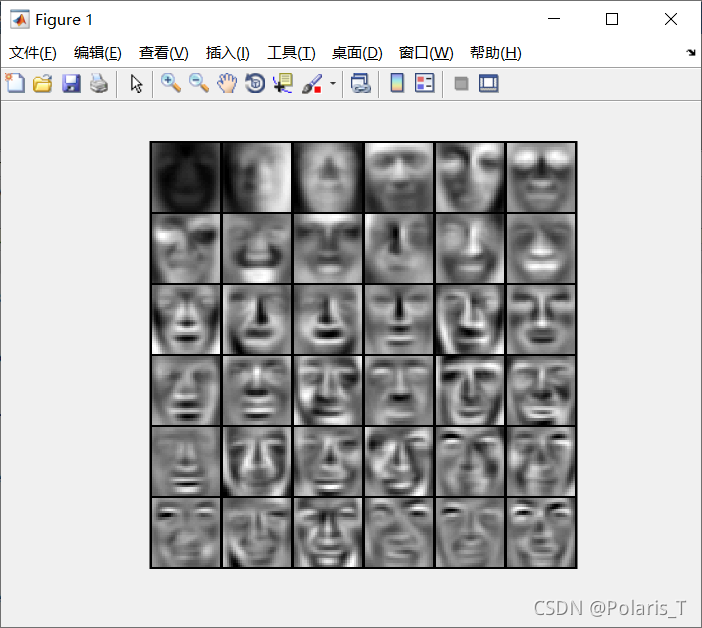Image resolution: width=702 pixels, height=628 pixels.
Task: Select the Brush data tool
Action: pos(312,84)
